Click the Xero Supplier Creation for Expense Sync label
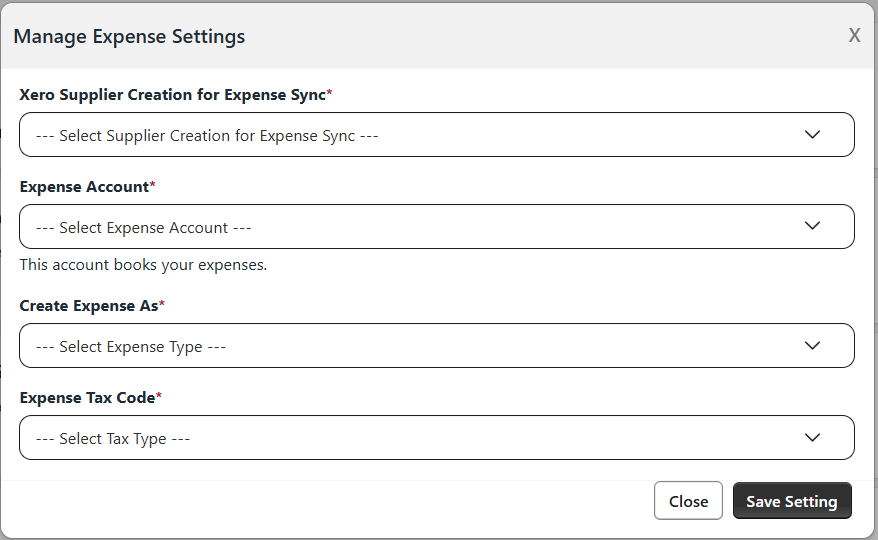The image size is (878, 540). pyautogui.click(x=172, y=95)
